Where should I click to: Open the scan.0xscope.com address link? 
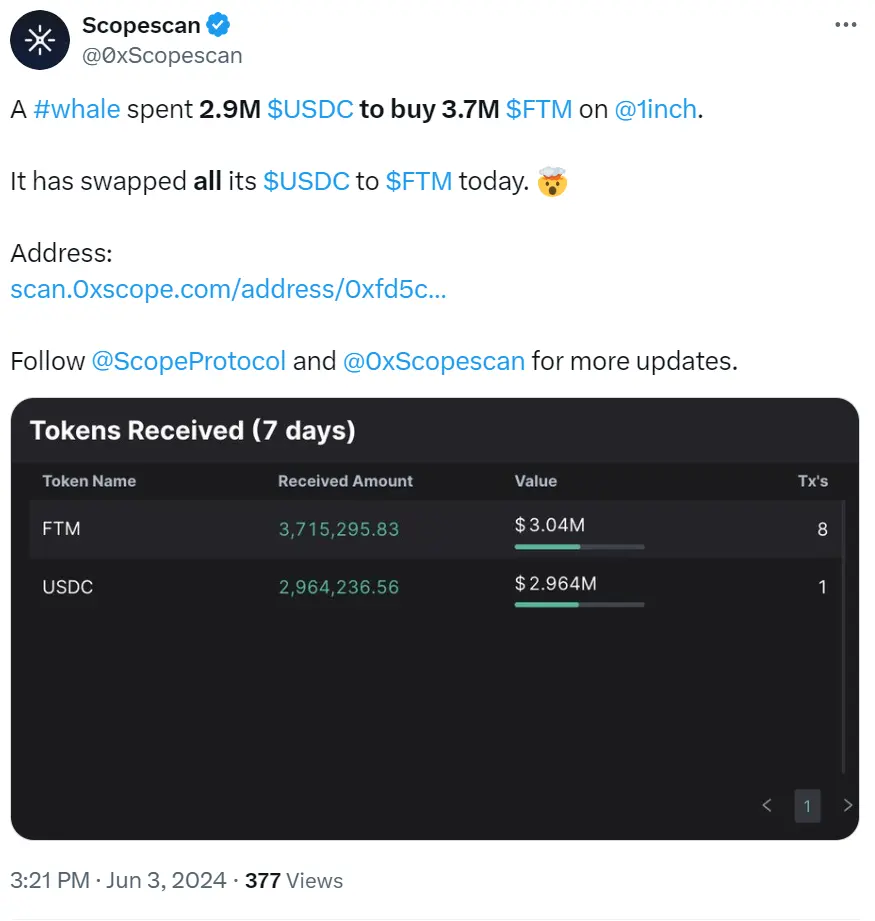tap(228, 290)
